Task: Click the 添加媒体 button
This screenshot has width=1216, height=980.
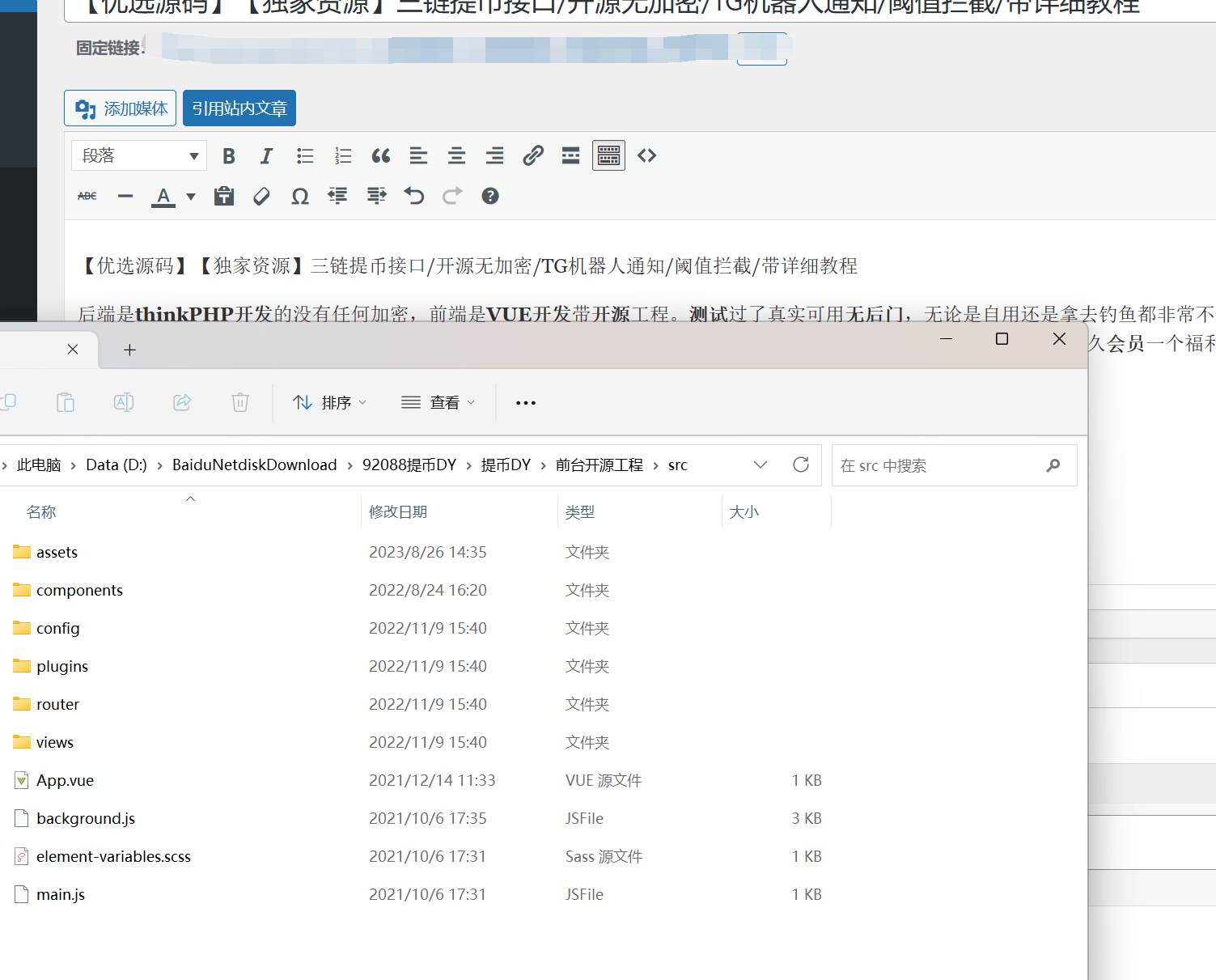Action: click(x=121, y=108)
